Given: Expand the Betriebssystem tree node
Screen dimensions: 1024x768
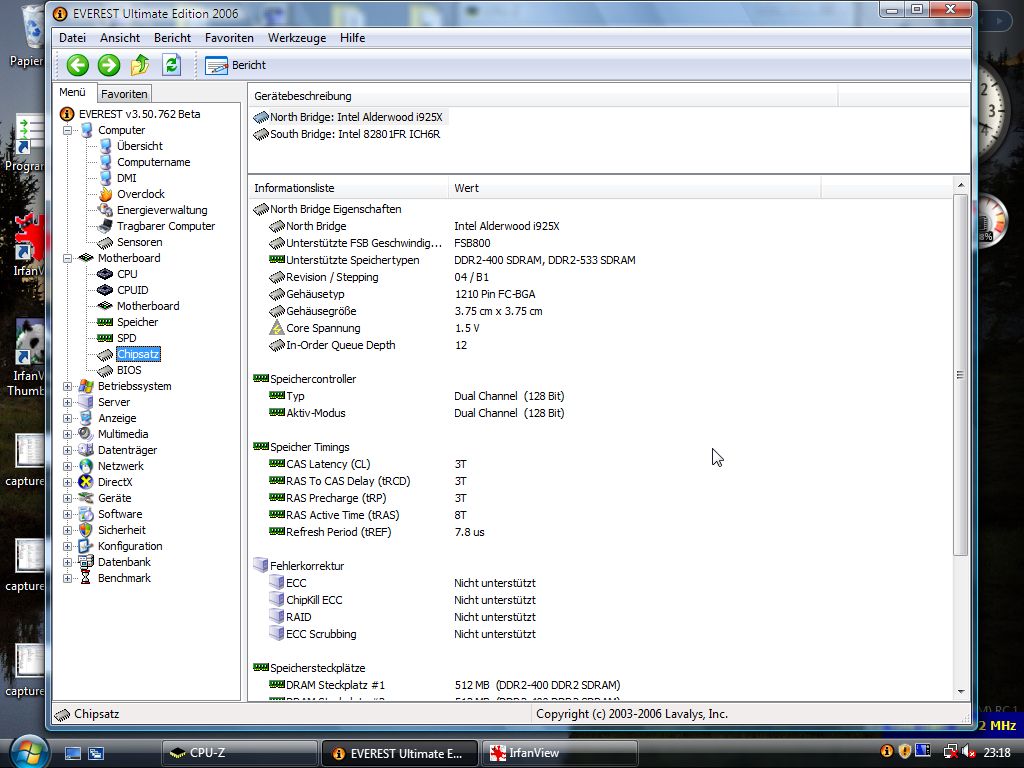Looking at the screenshot, I should [x=67, y=387].
